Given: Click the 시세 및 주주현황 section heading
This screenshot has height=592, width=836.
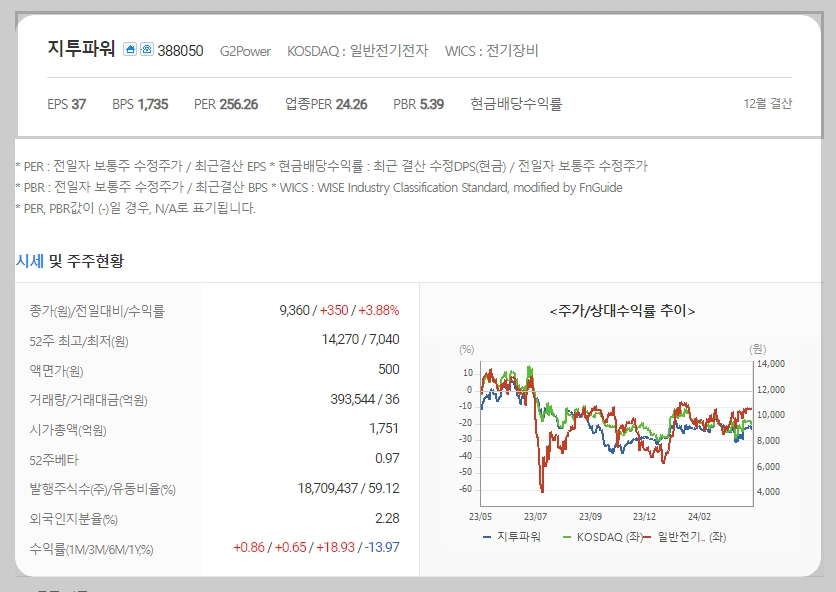Looking at the screenshot, I should pyautogui.click(x=69, y=261).
